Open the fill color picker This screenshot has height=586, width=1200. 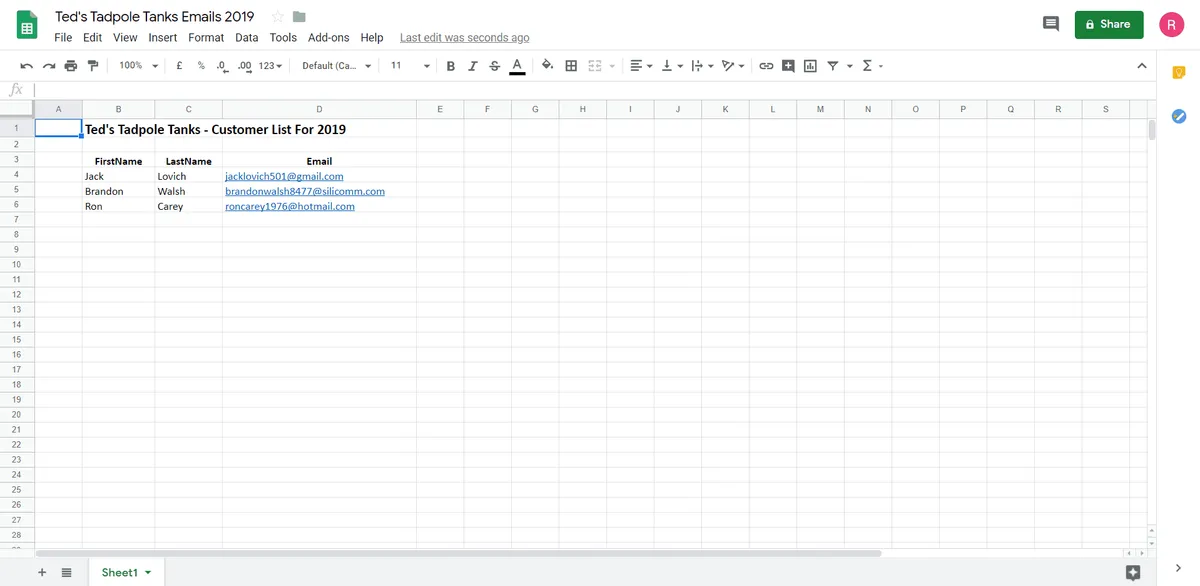pos(547,66)
